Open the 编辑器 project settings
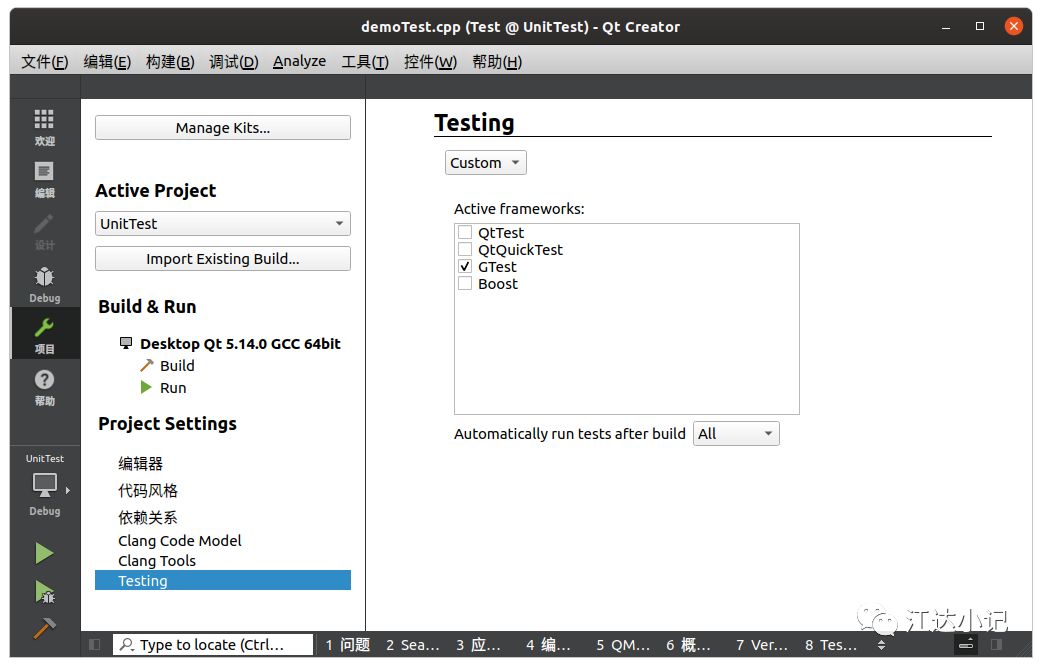This screenshot has width=1042, height=667. coord(140,463)
